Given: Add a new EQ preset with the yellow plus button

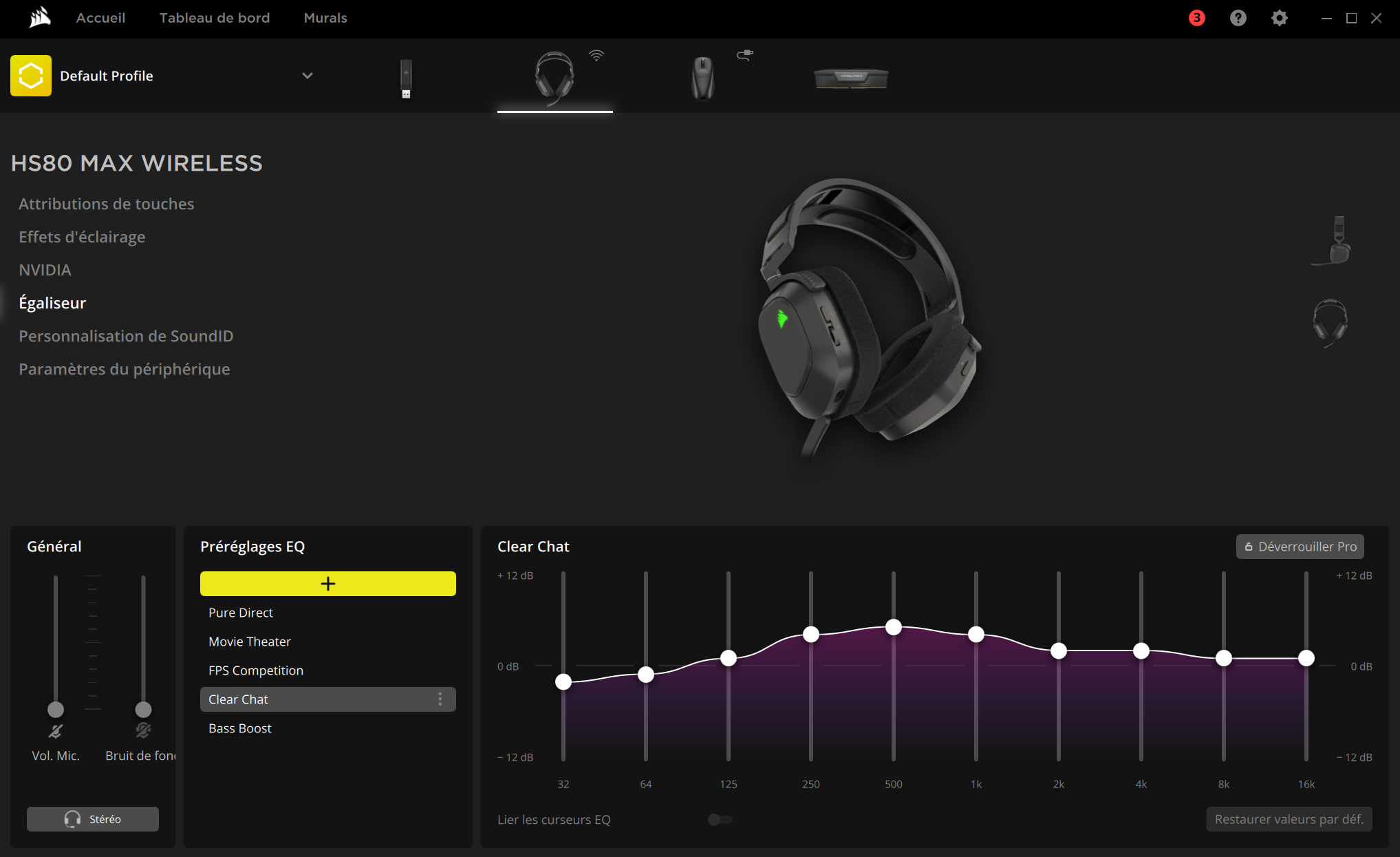Looking at the screenshot, I should [x=328, y=584].
